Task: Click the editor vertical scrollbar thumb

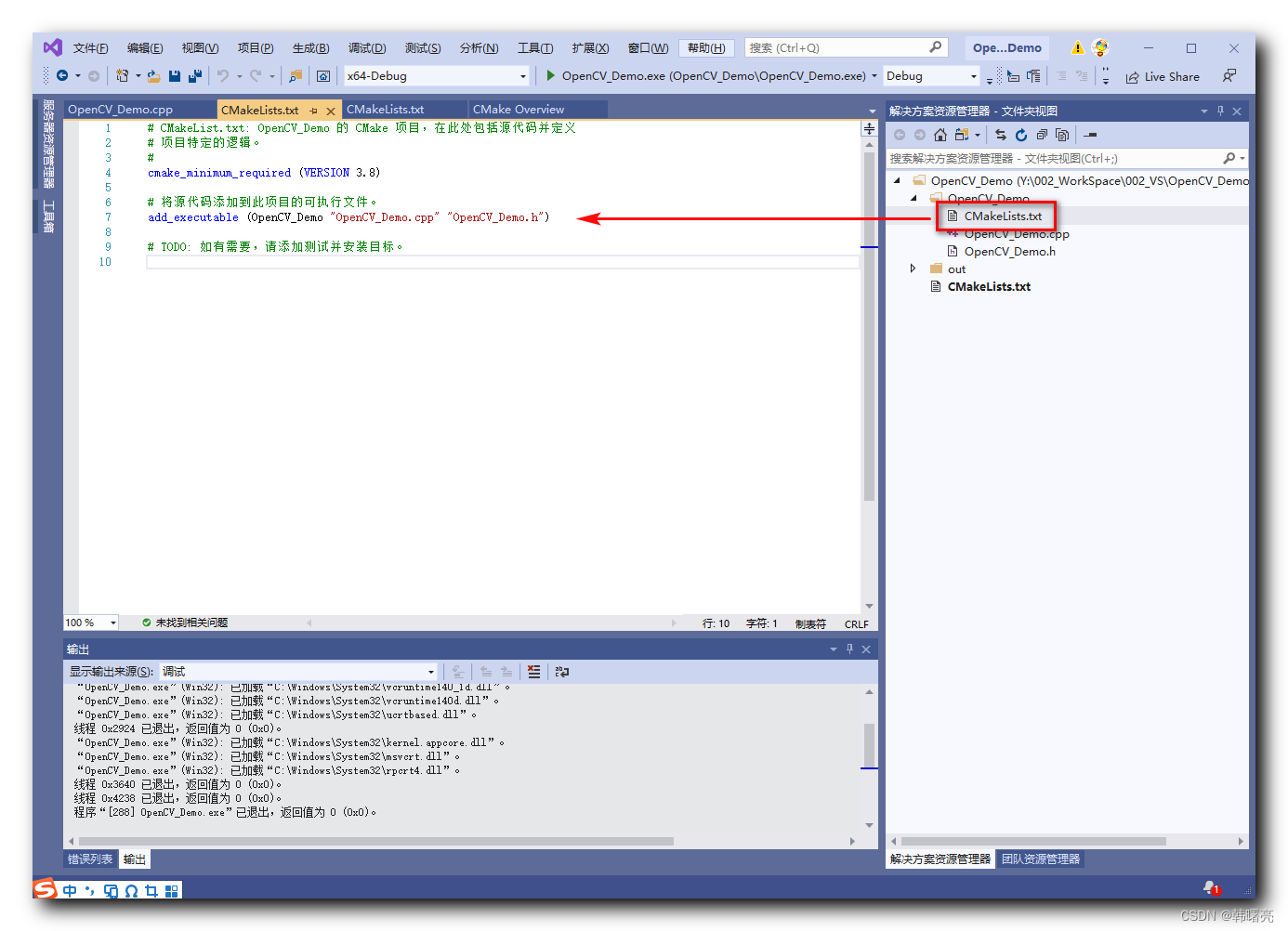Action: click(869, 326)
